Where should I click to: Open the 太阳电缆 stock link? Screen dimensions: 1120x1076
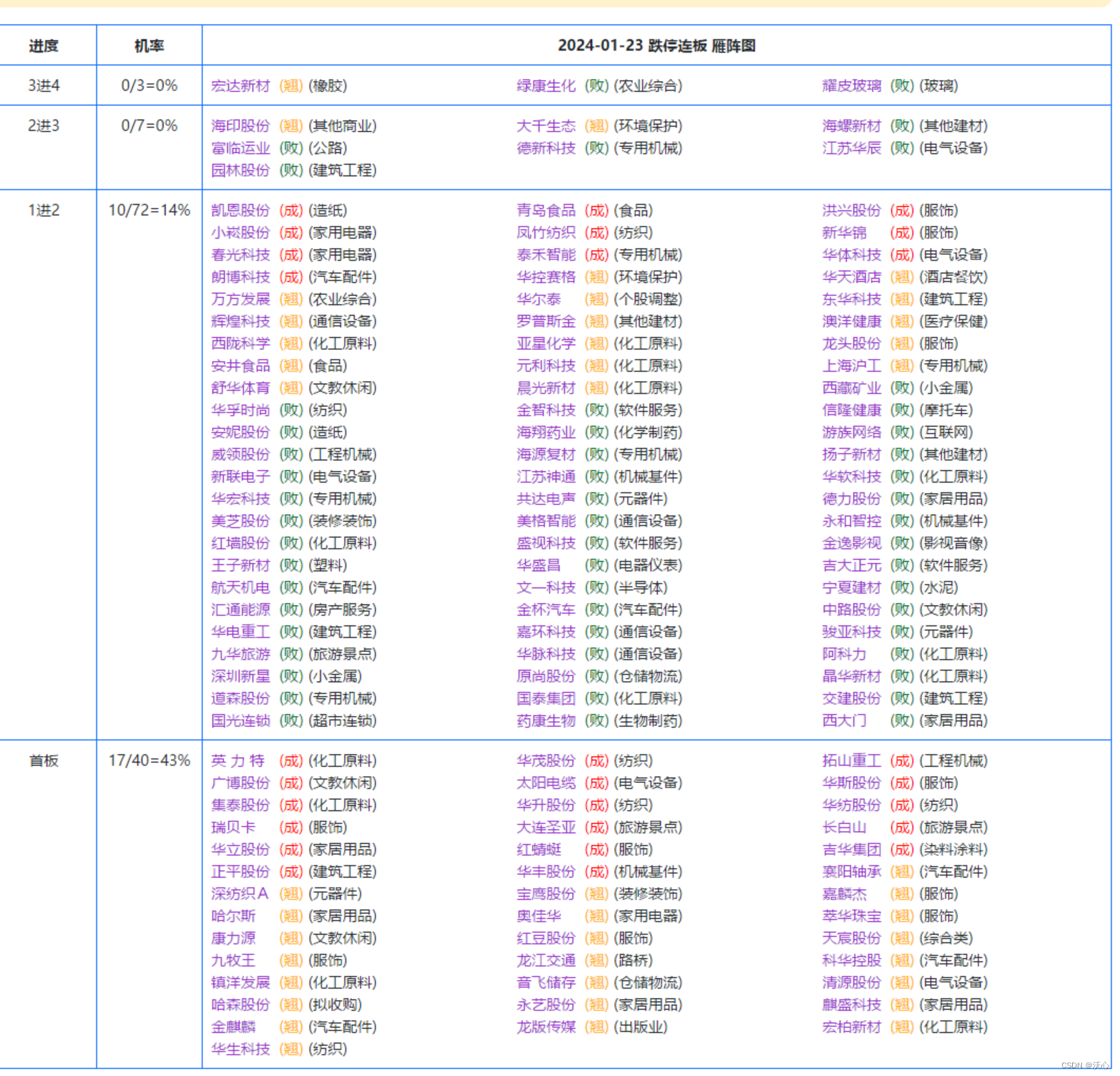point(546,783)
